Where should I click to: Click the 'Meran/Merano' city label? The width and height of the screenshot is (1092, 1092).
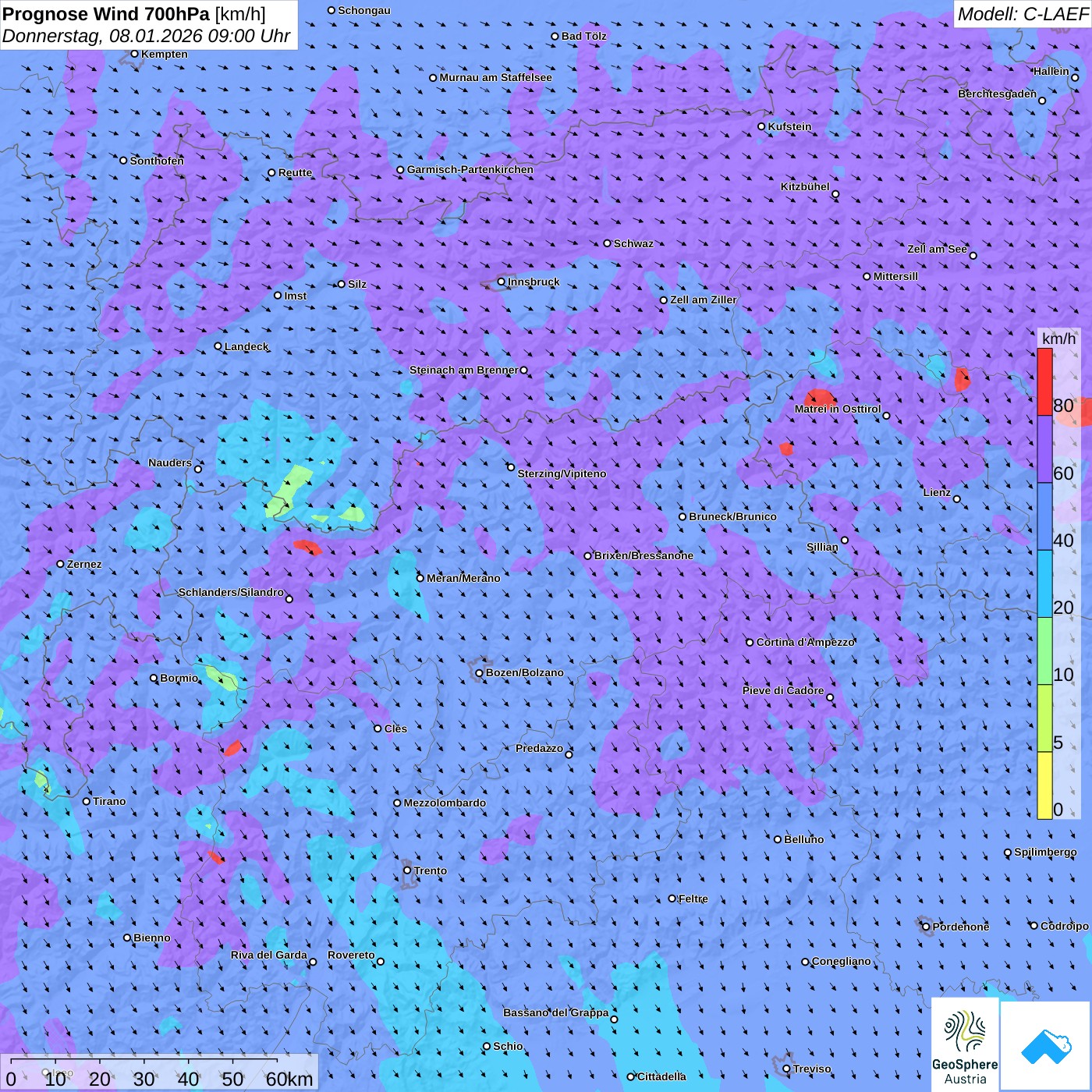click(463, 578)
